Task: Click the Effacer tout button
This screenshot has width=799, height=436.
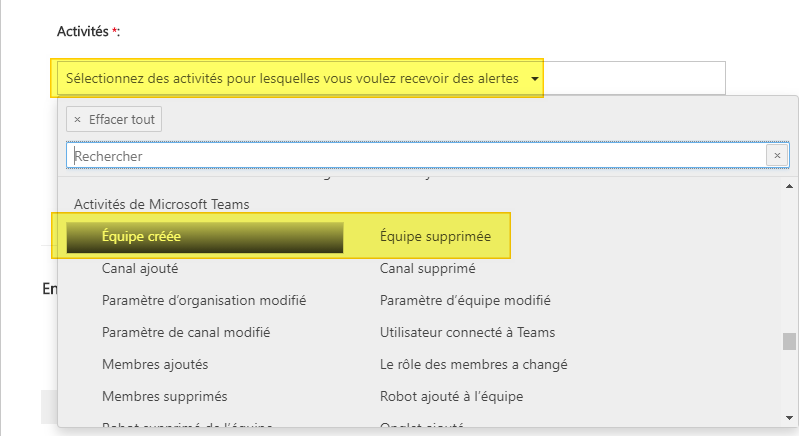Action: coord(114,120)
